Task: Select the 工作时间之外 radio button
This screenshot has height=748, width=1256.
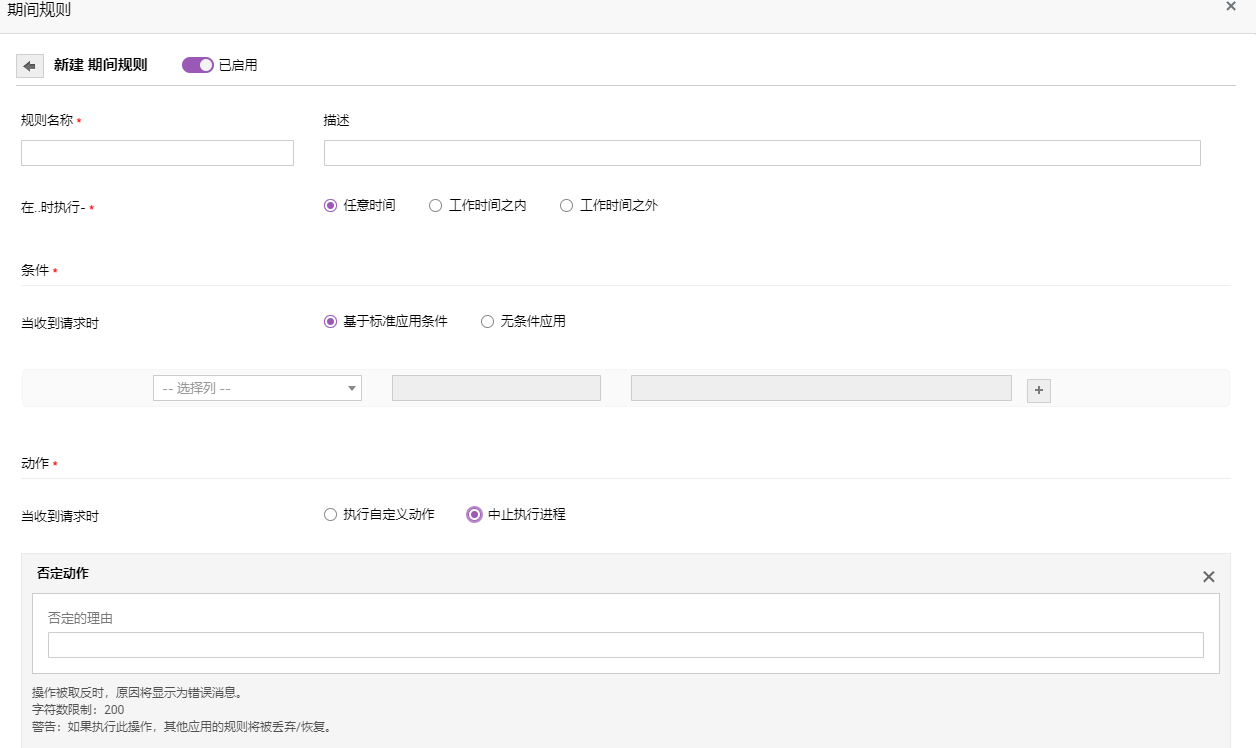Action: pyautogui.click(x=566, y=206)
